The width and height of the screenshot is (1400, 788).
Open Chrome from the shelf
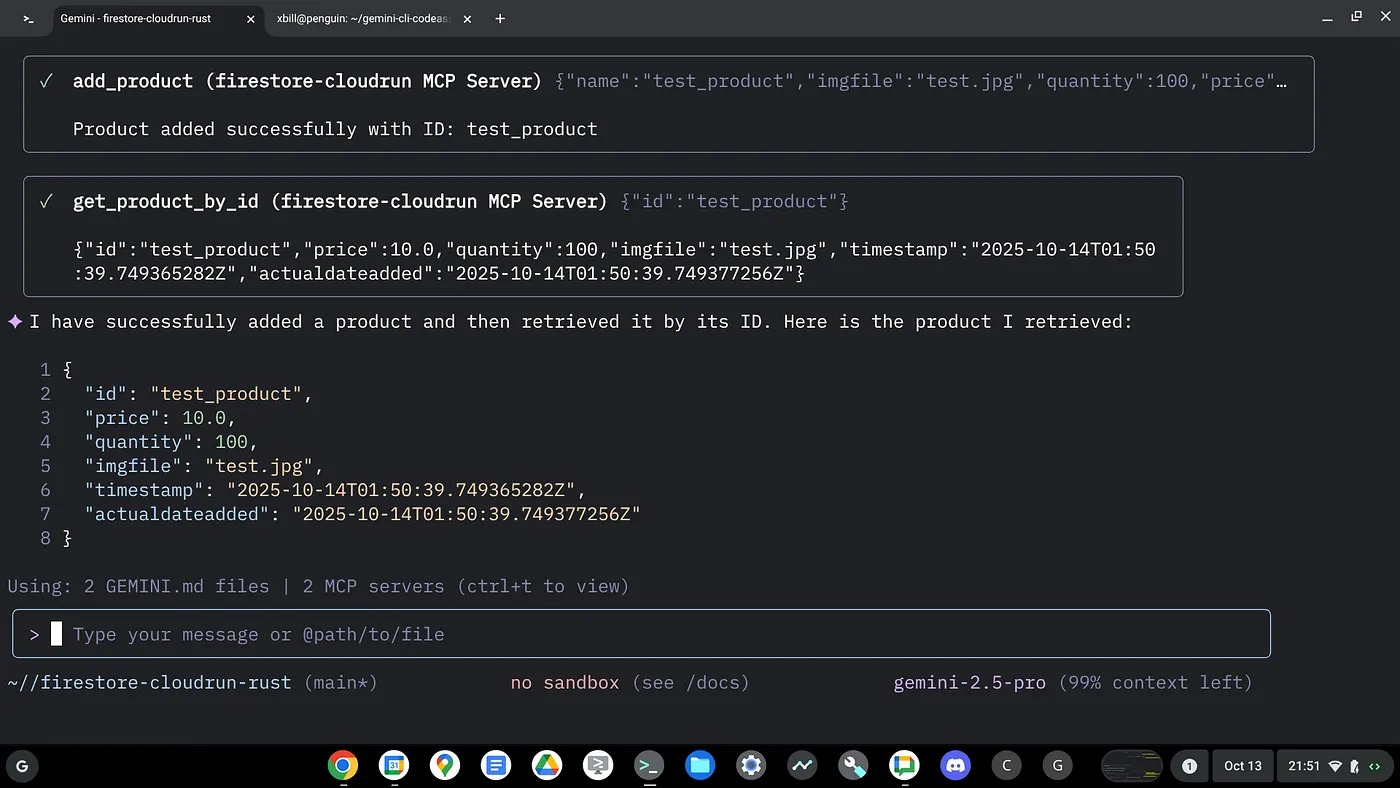[343, 766]
